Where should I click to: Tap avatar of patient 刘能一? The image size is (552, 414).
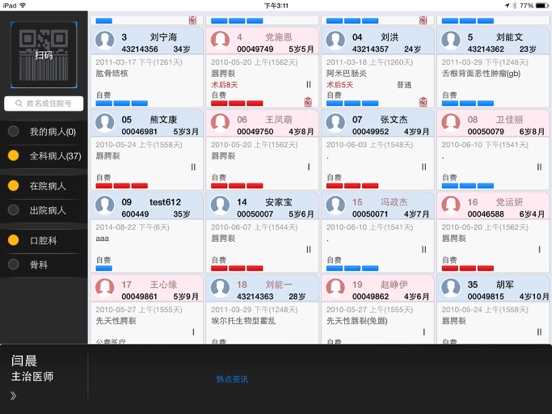(x=220, y=288)
